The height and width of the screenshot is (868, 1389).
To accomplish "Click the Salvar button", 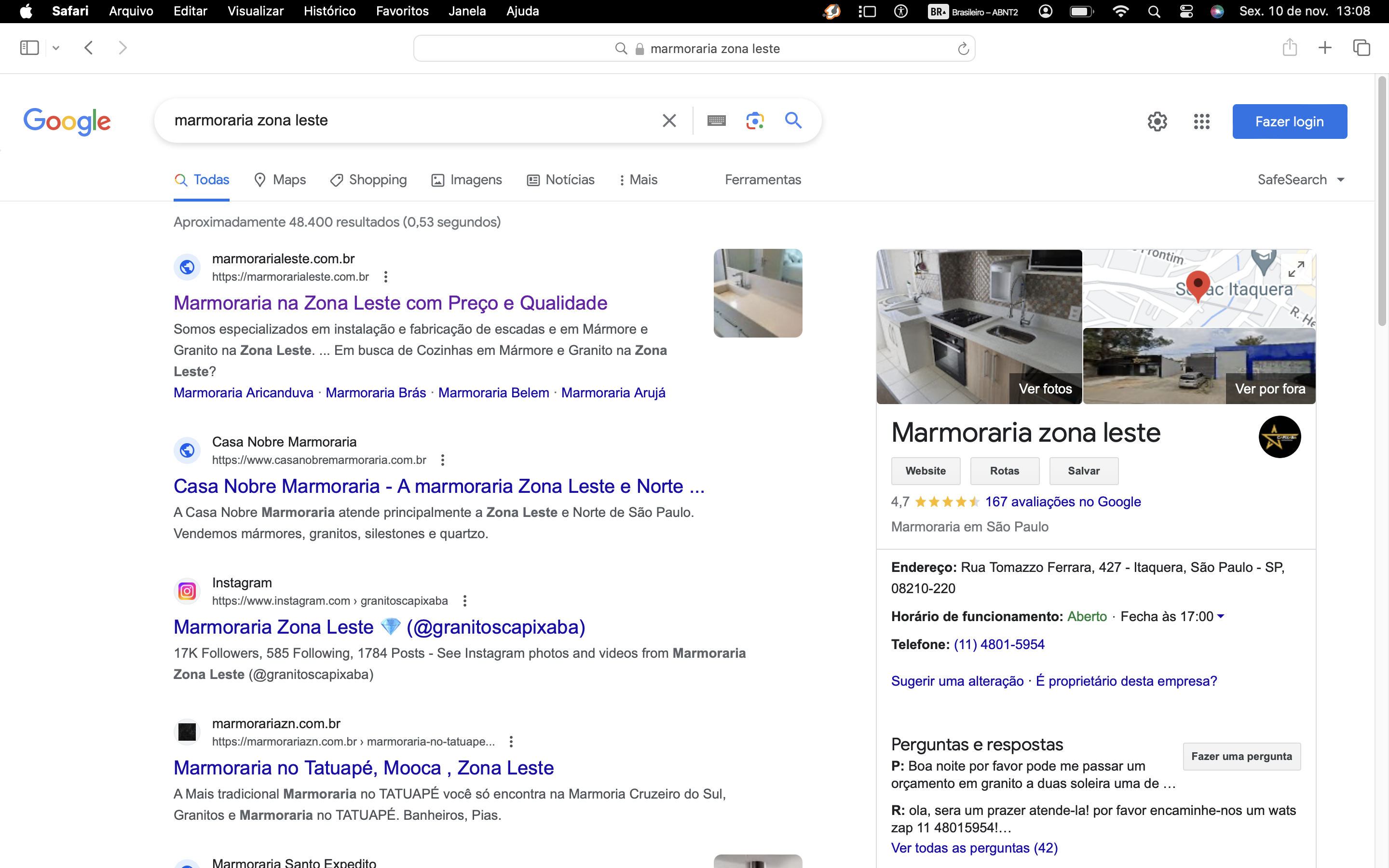I will coord(1084,471).
